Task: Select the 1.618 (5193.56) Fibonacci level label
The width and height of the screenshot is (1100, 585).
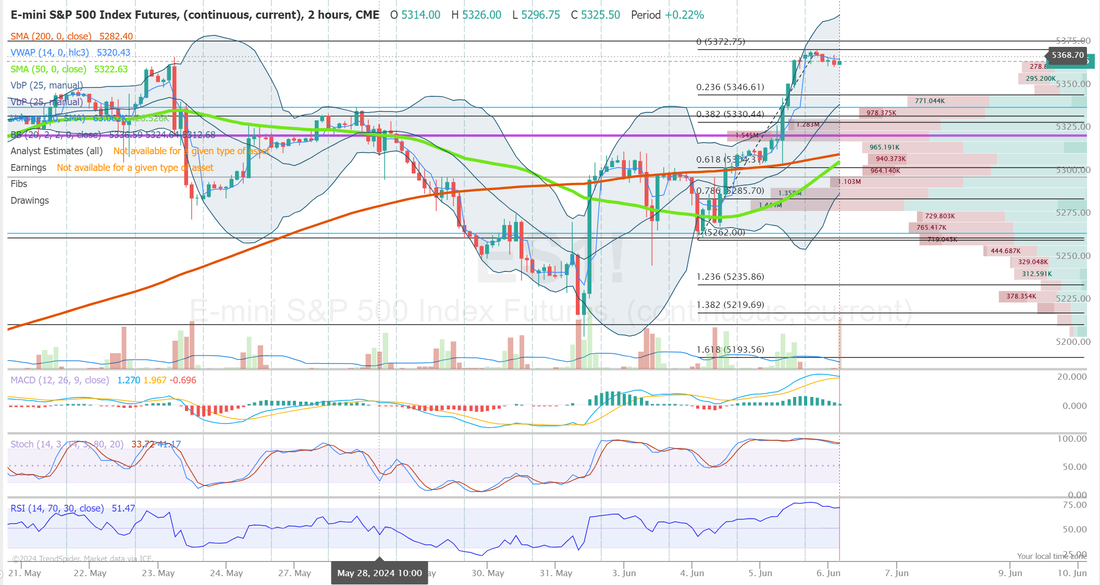Action: (730, 349)
